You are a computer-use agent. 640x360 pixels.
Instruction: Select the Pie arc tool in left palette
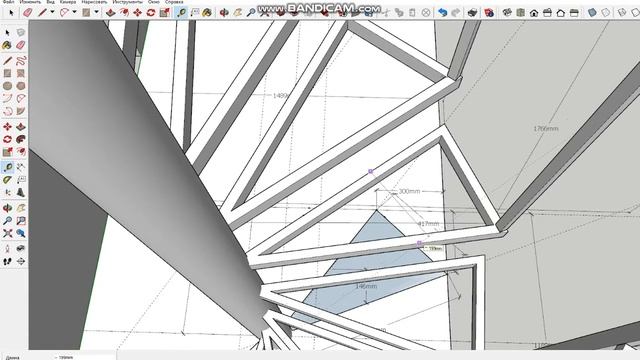[20, 111]
